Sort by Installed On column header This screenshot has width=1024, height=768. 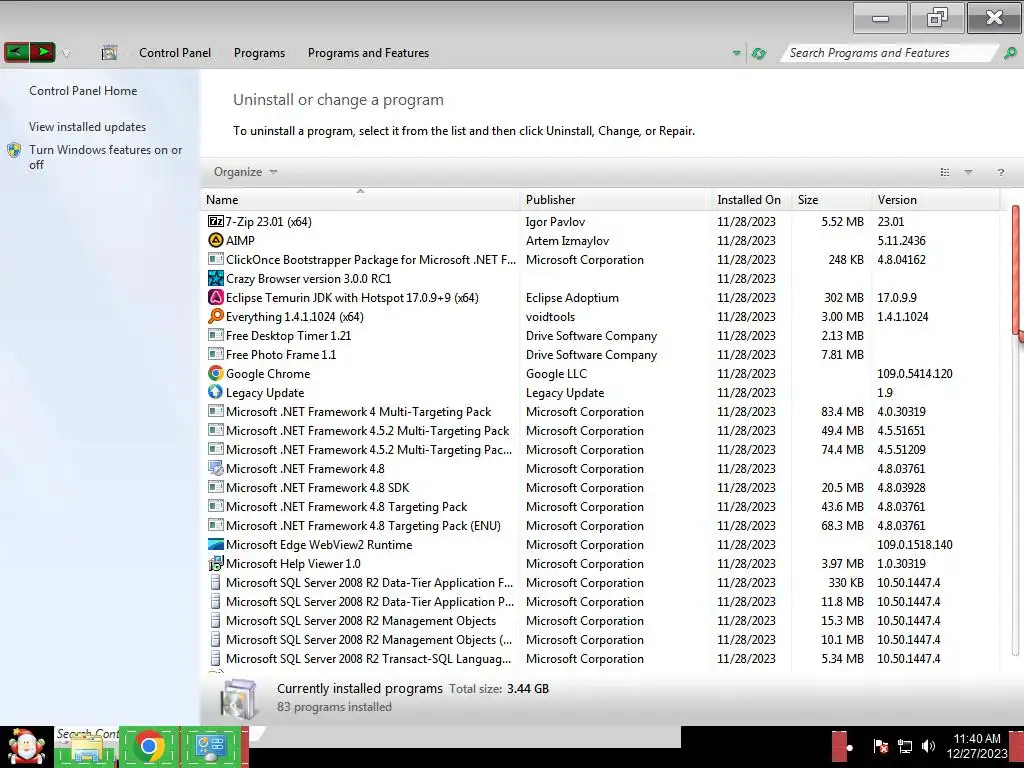click(x=751, y=200)
